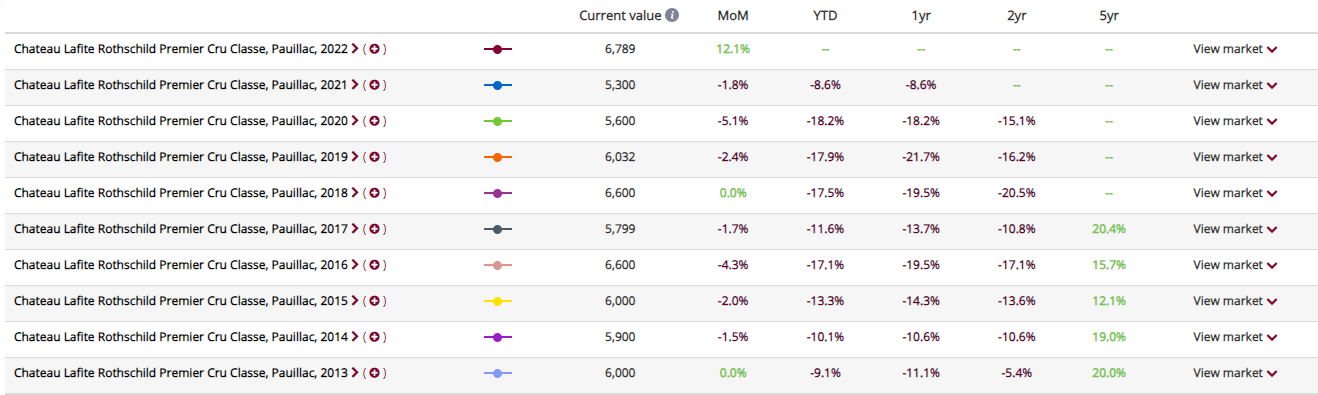Click the plus icon for Pauillac 2013
The height and width of the screenshot is (395, 1318).
tap(375, 373)
